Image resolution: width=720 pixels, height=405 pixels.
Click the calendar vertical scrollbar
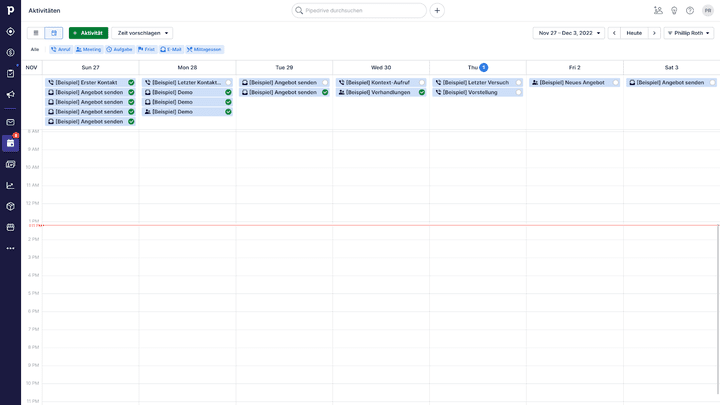tap(717, 309)
